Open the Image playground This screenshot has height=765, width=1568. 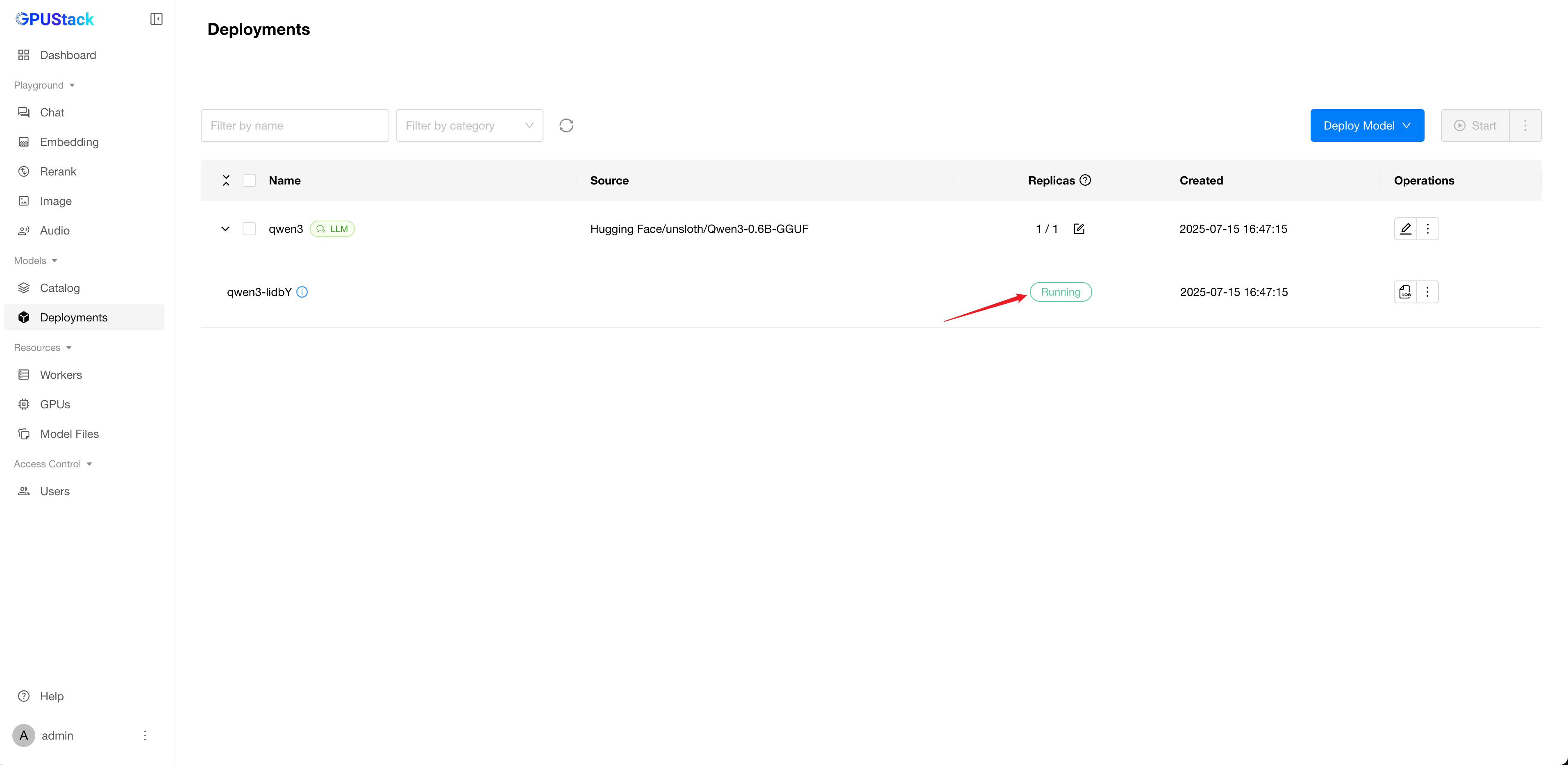[84, 201]
